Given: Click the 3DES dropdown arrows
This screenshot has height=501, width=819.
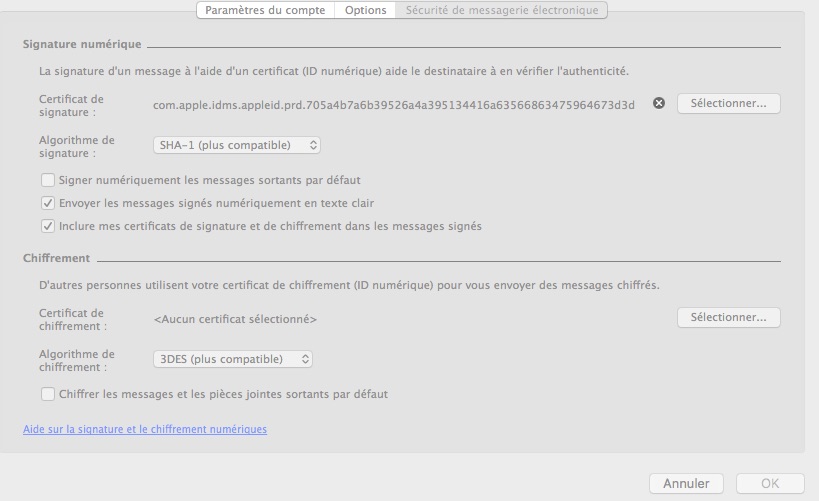Looking at the screenshot, I should [306, 359].
